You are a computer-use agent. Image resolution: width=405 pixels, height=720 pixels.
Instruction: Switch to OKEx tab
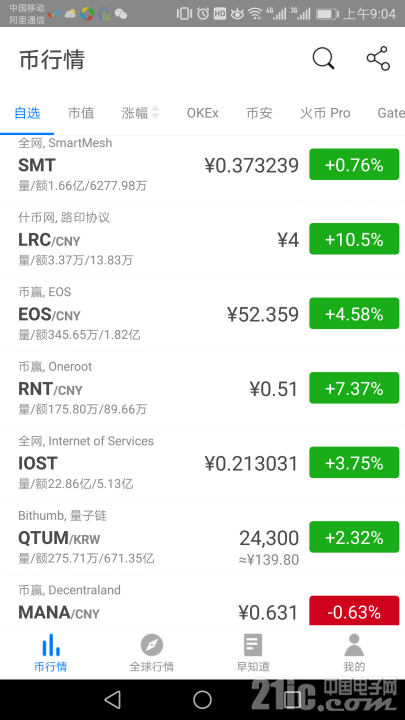[202, 113]
